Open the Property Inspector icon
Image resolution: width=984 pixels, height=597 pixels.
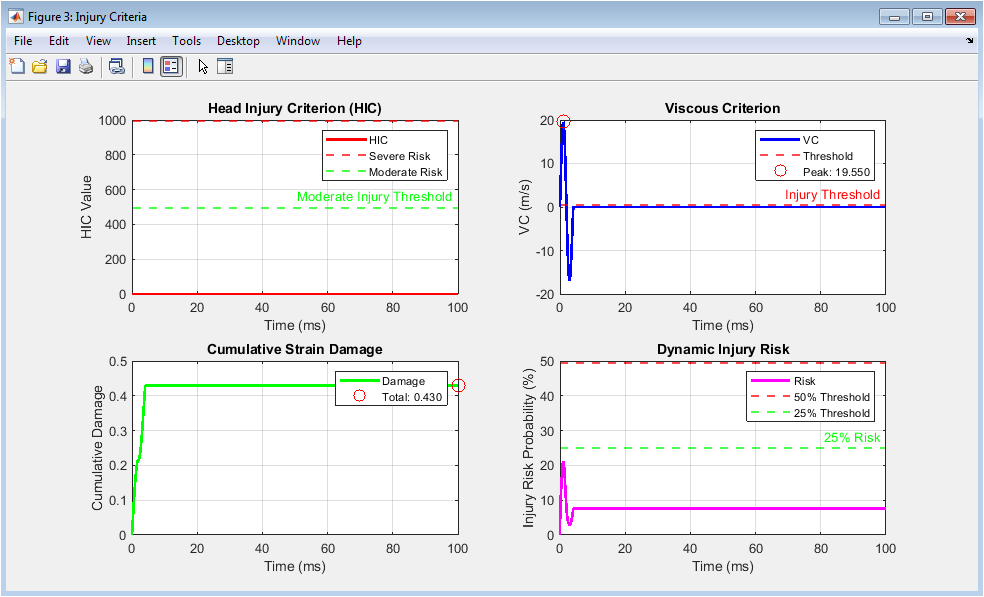[225, 67]
